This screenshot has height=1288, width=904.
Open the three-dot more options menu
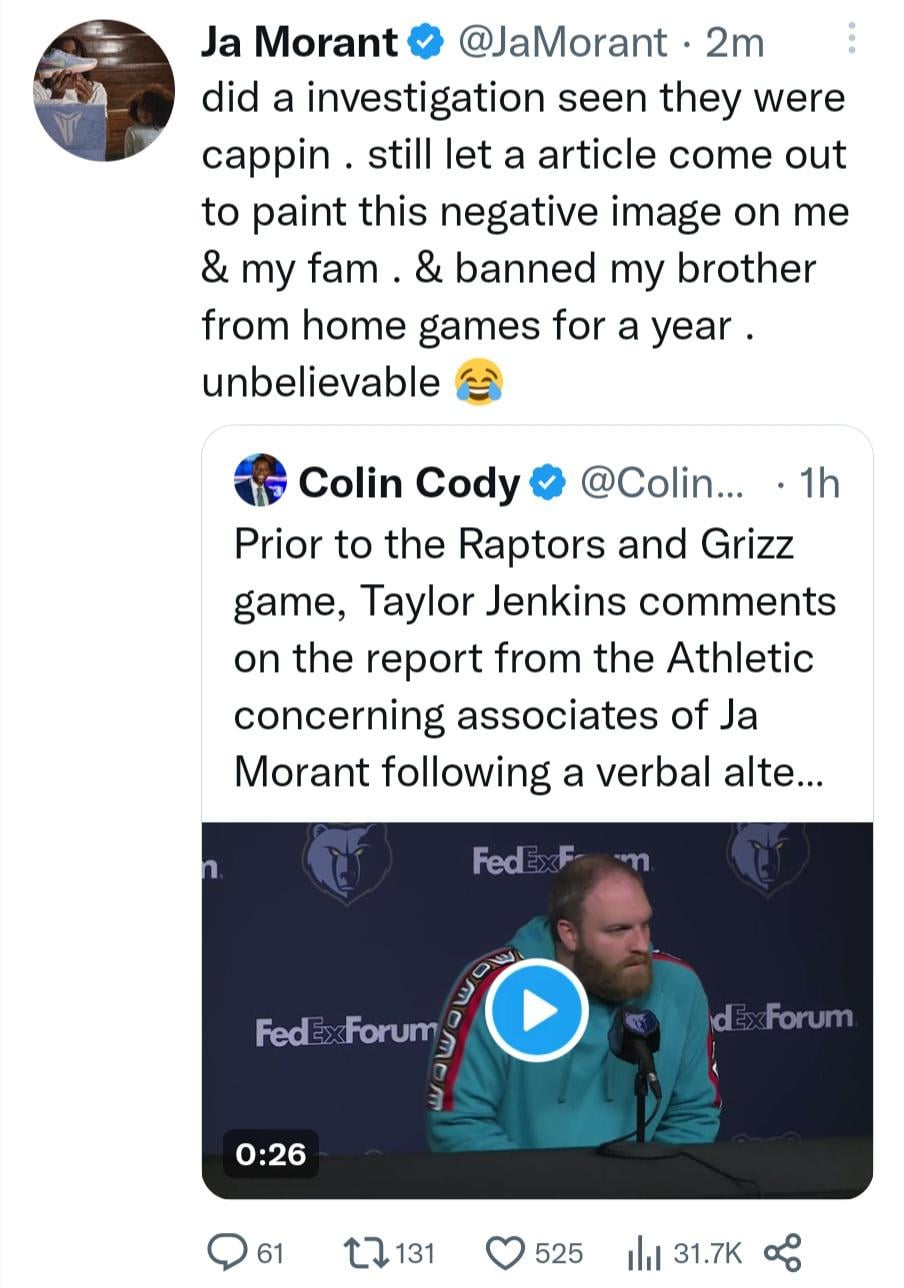tap(851, 38)
